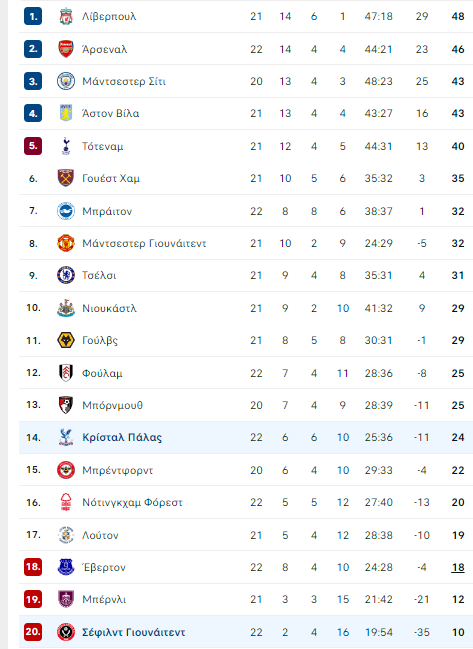Click the red position badge 19.
473x649 pixels.
click(x=33, y=599)
